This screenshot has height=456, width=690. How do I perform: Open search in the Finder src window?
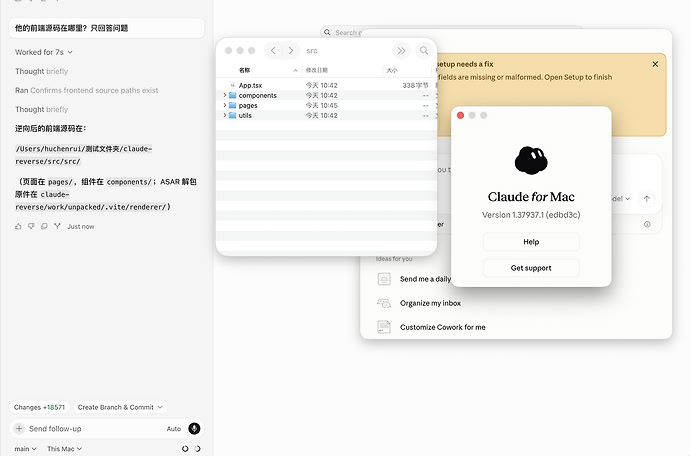424,51
